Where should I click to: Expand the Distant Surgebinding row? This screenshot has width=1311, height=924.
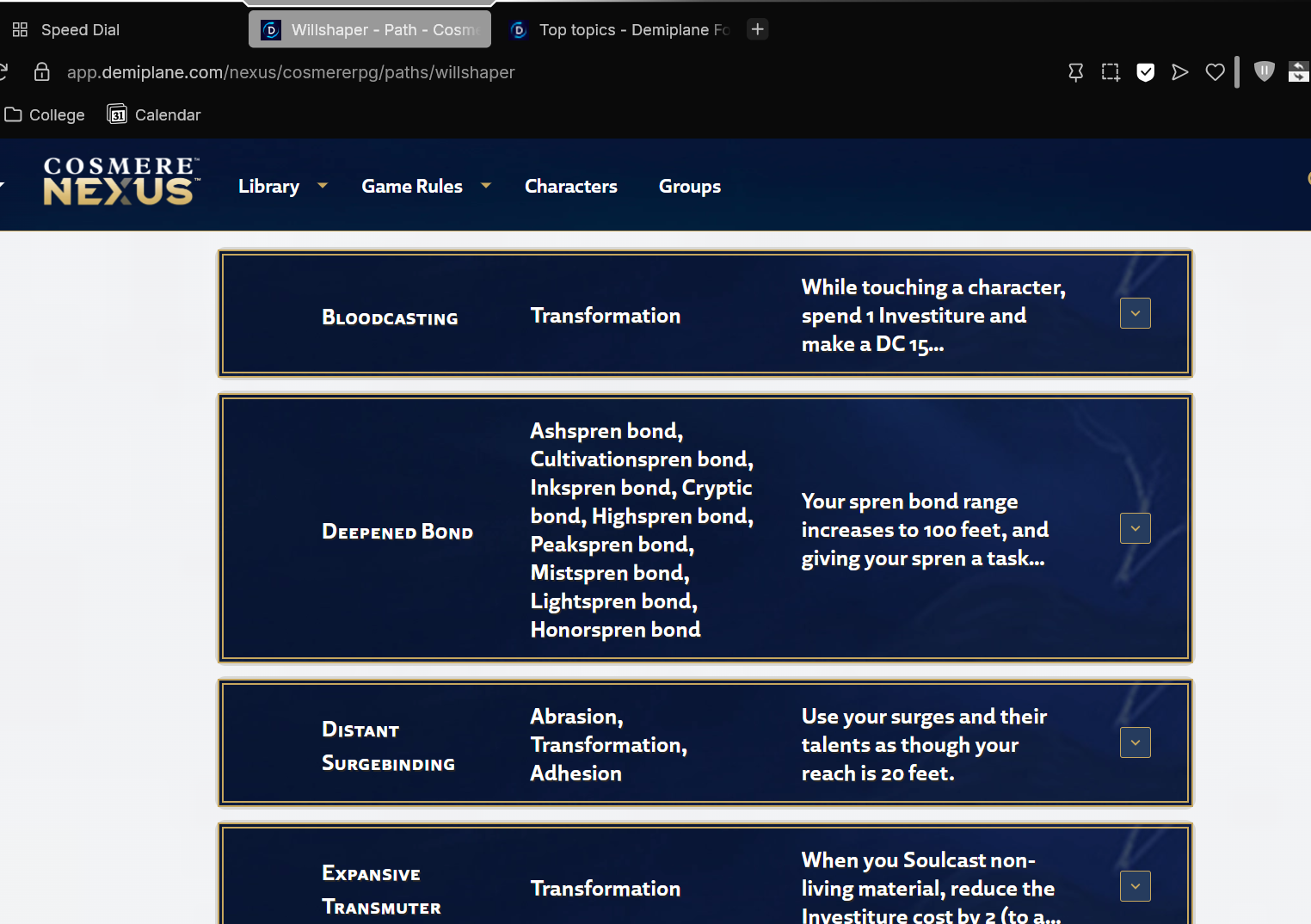(1135, 742)
